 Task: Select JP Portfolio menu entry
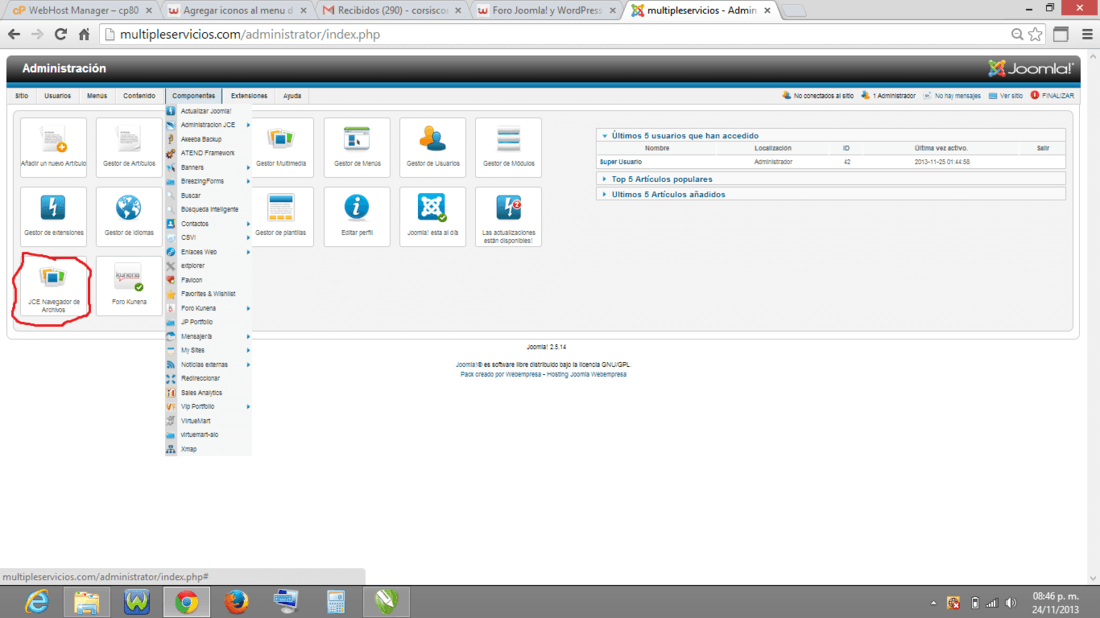click(x=208, y=322)
